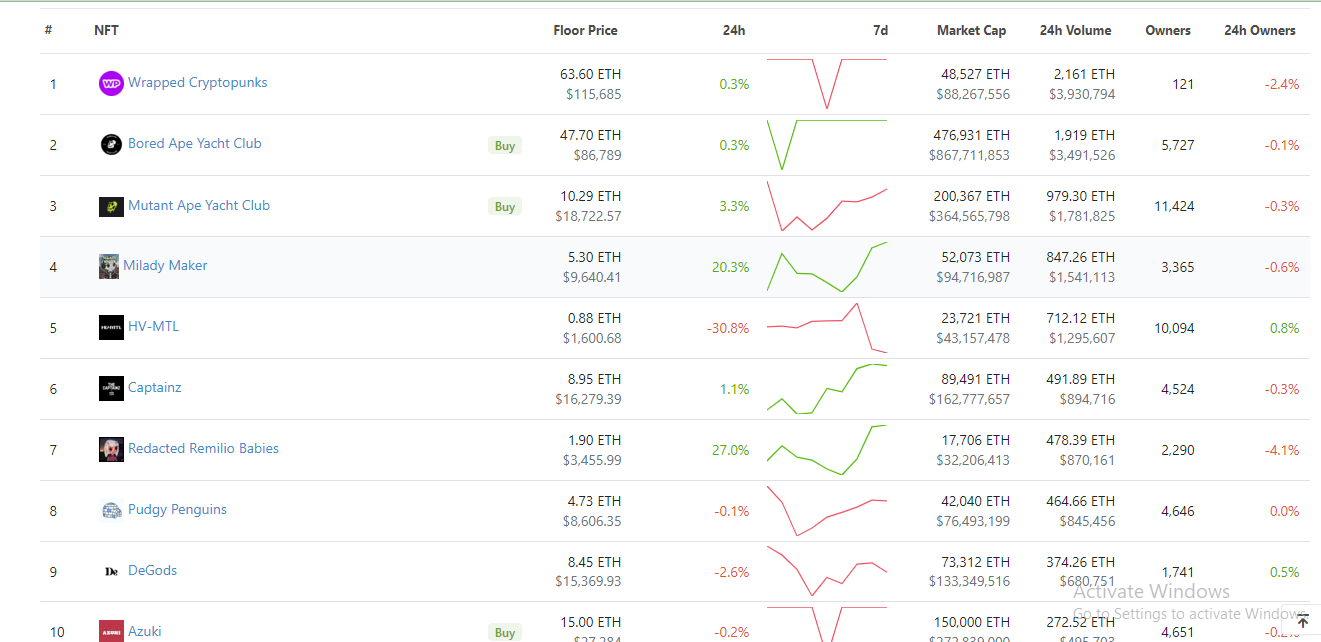Sort table by 24h Volume header
Image resolution: width=1321 pixels, height=642 pixels.
(x=1075, y=30)
